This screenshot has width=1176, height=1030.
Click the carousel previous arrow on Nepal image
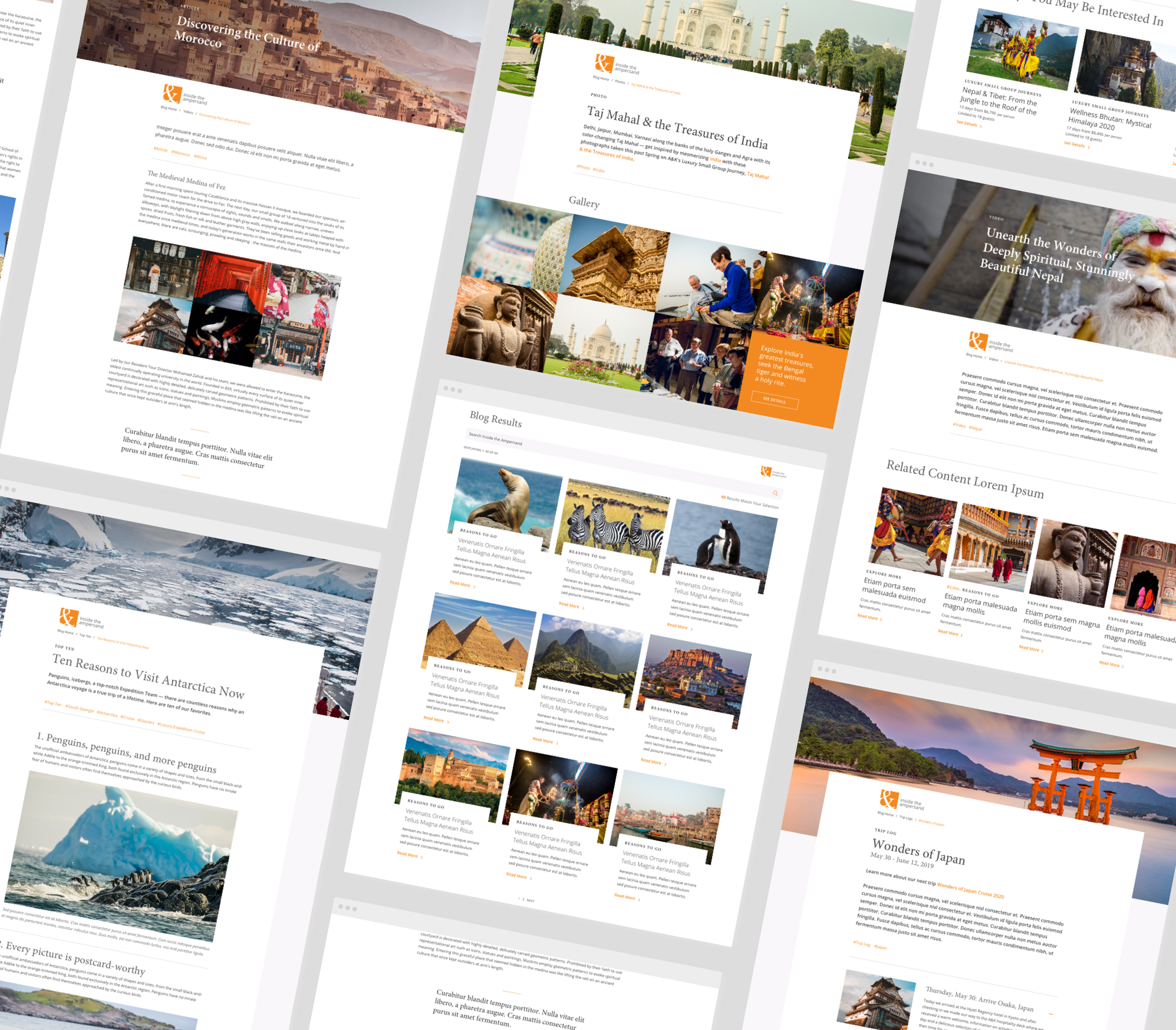(980, 41)
